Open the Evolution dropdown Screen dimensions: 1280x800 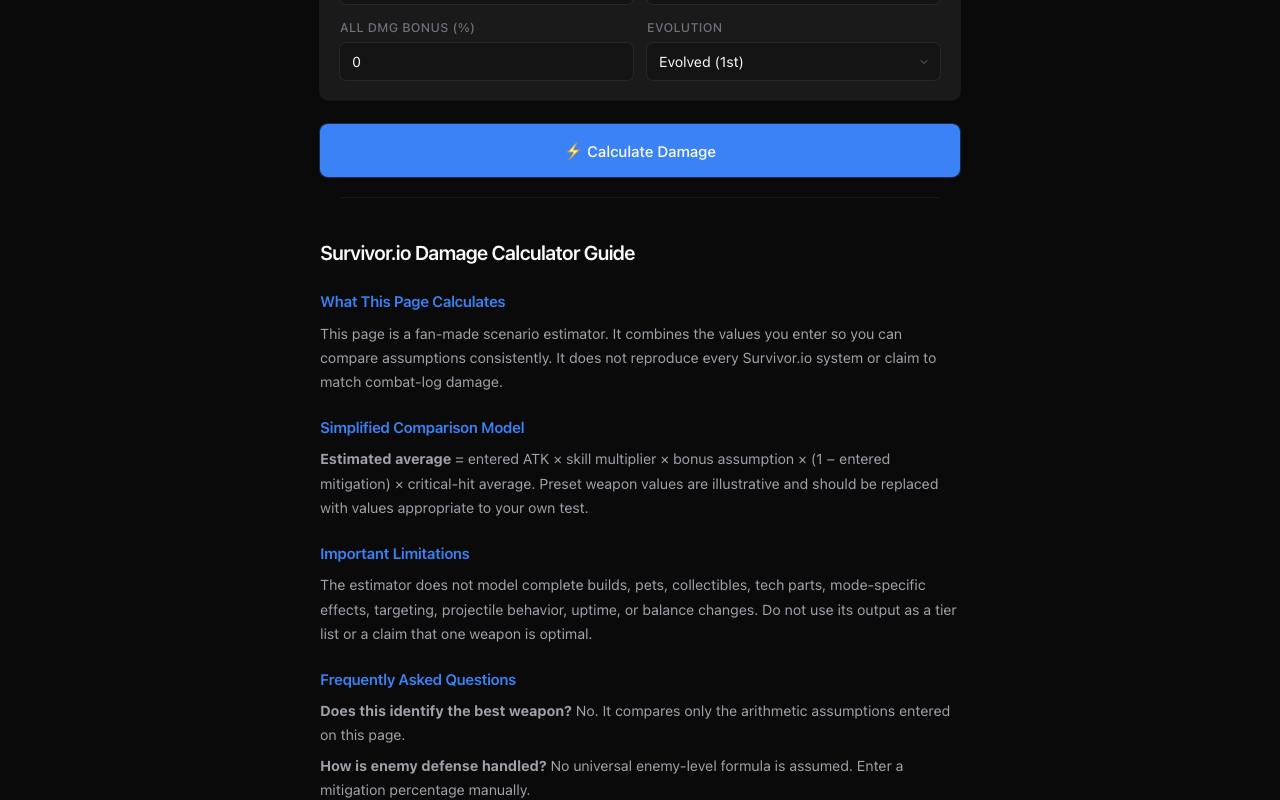coord(793,62)
